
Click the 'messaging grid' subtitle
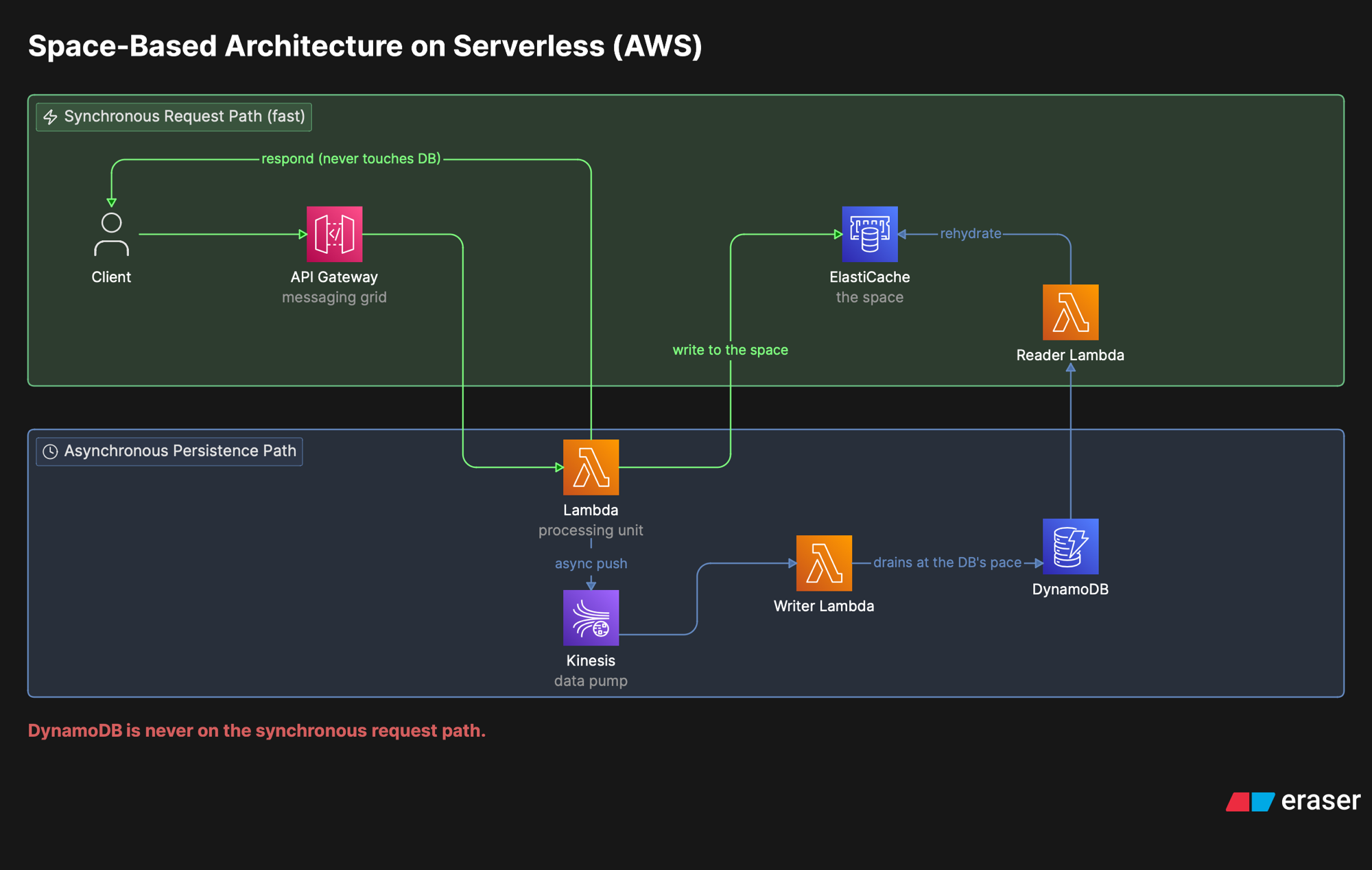tap(334, 297)
